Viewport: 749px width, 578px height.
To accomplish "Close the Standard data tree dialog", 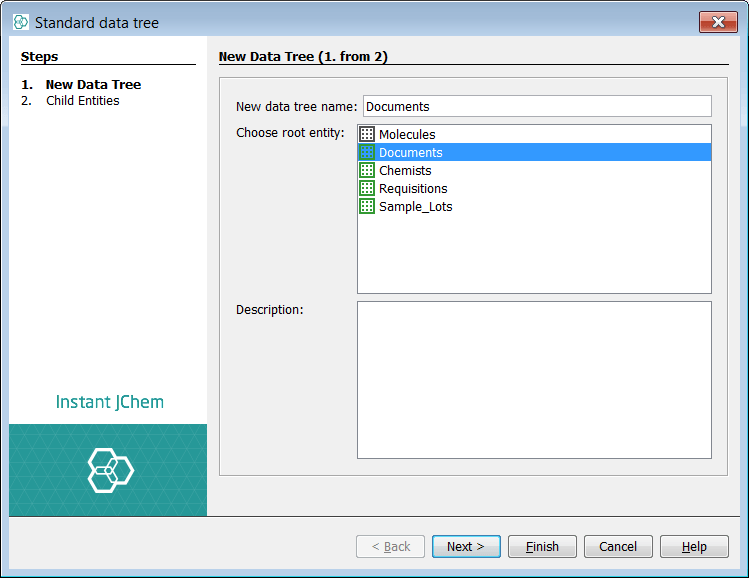I will [x=718, y=22].
